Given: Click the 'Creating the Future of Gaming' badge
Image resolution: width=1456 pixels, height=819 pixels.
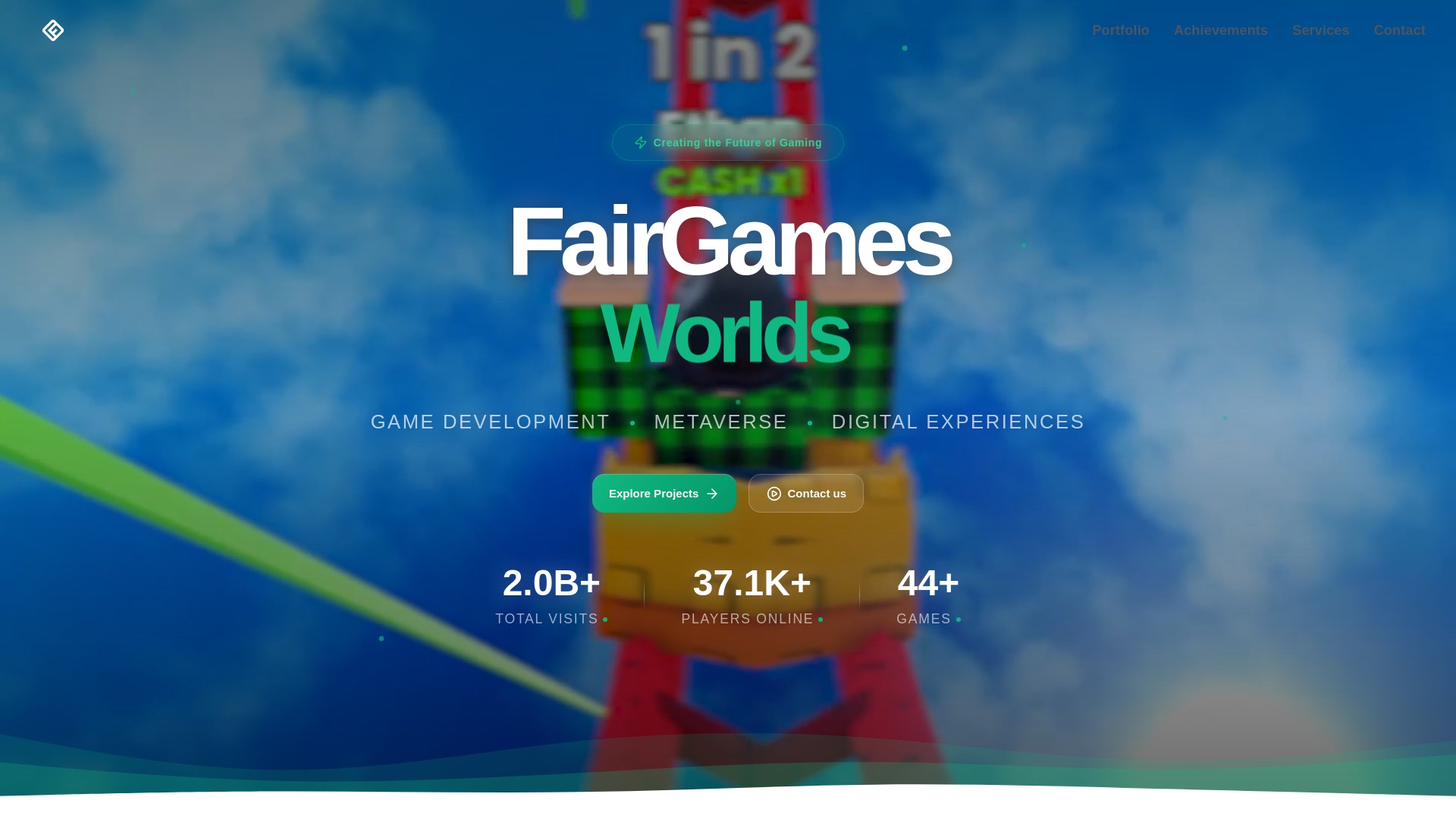Looking at the screenshot, I should (728, 143).
